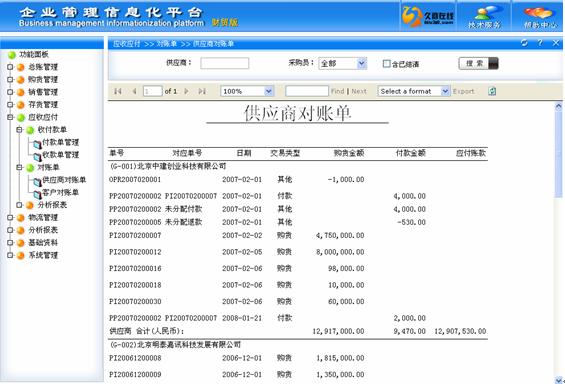Image resolution: width=565 pixels, height=384 pixels.
Task: Expand the 销售管理 tree node
Action: coord(10,92)
